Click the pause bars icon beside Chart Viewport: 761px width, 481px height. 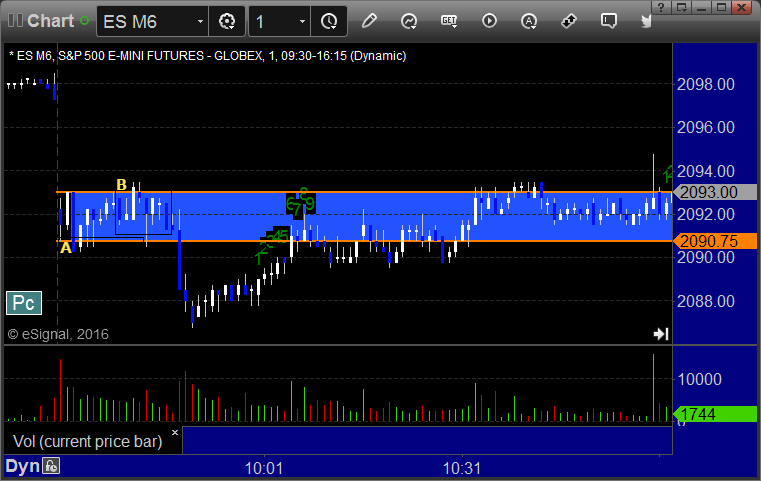click(x=15, y=20)
